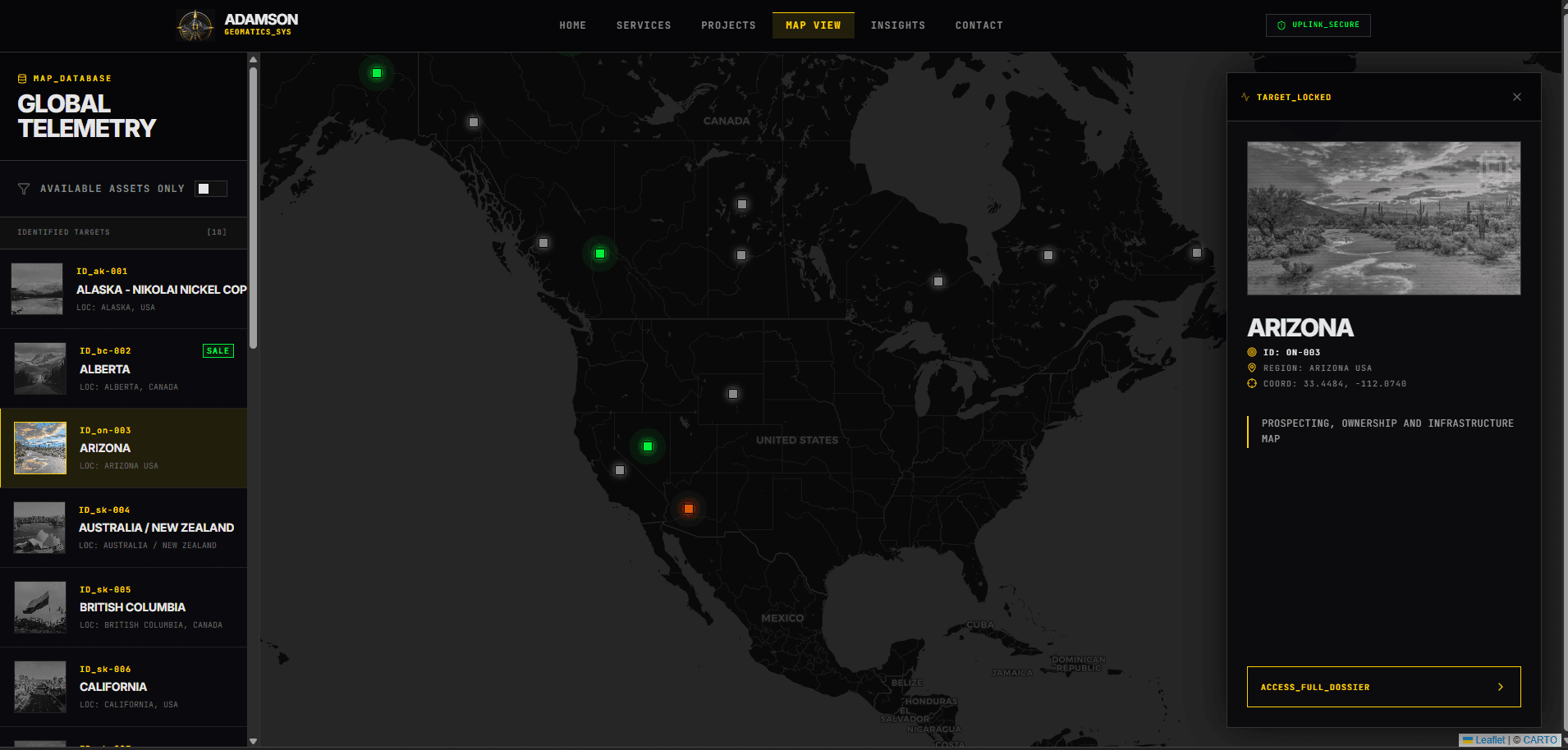Click the Adamson compass logo icon

[195, 25]
